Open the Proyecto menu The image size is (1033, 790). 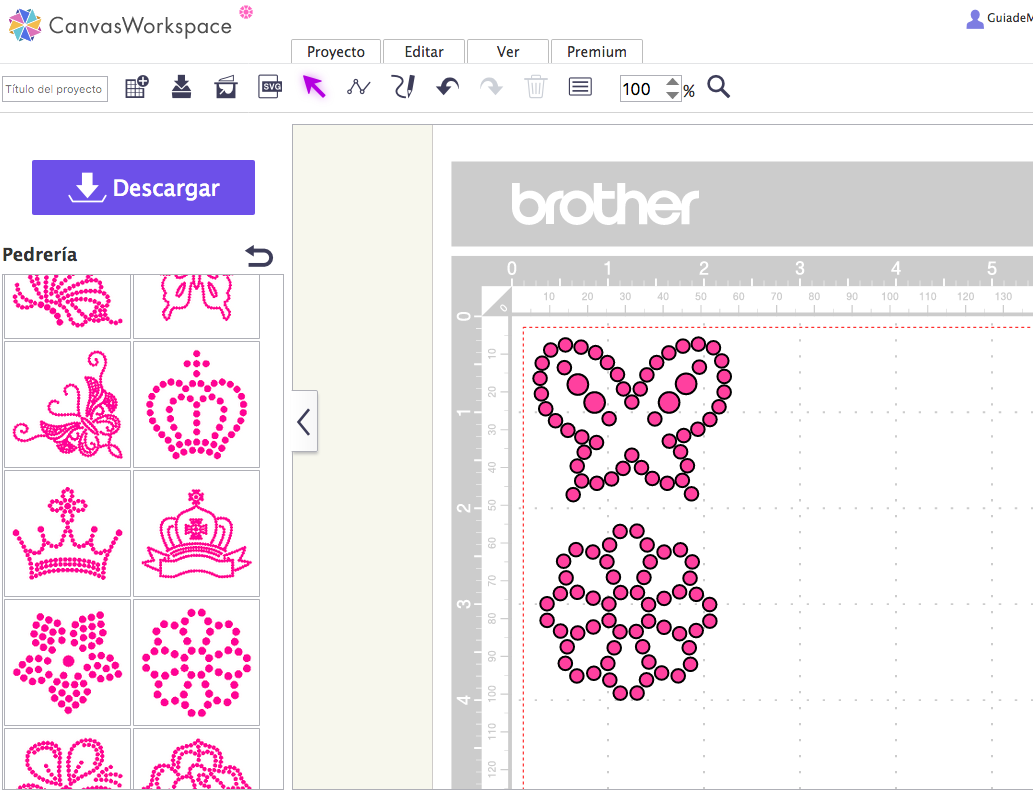[336, 51]
